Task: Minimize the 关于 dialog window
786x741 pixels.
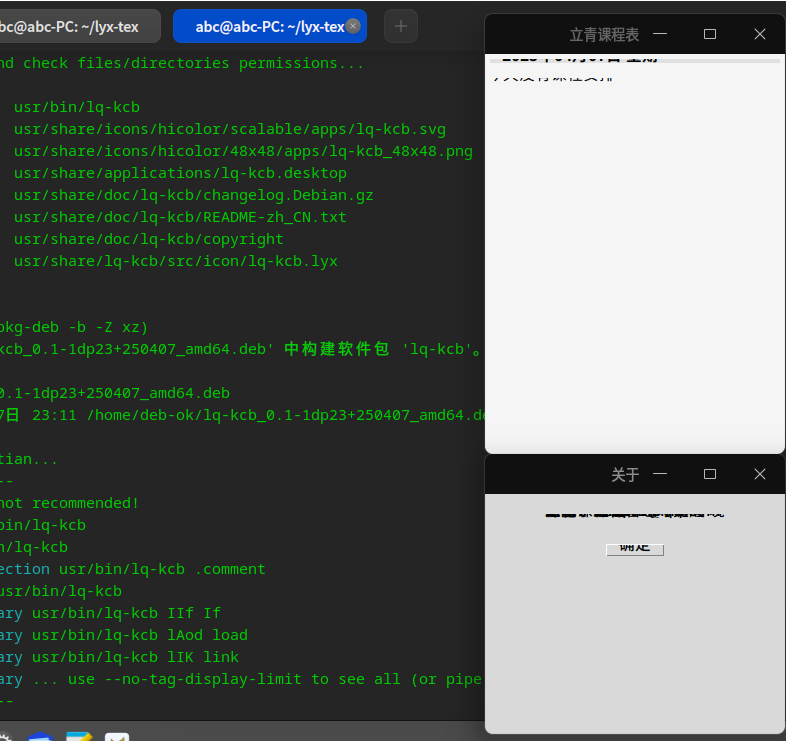Action: click(x=660, y=474)
